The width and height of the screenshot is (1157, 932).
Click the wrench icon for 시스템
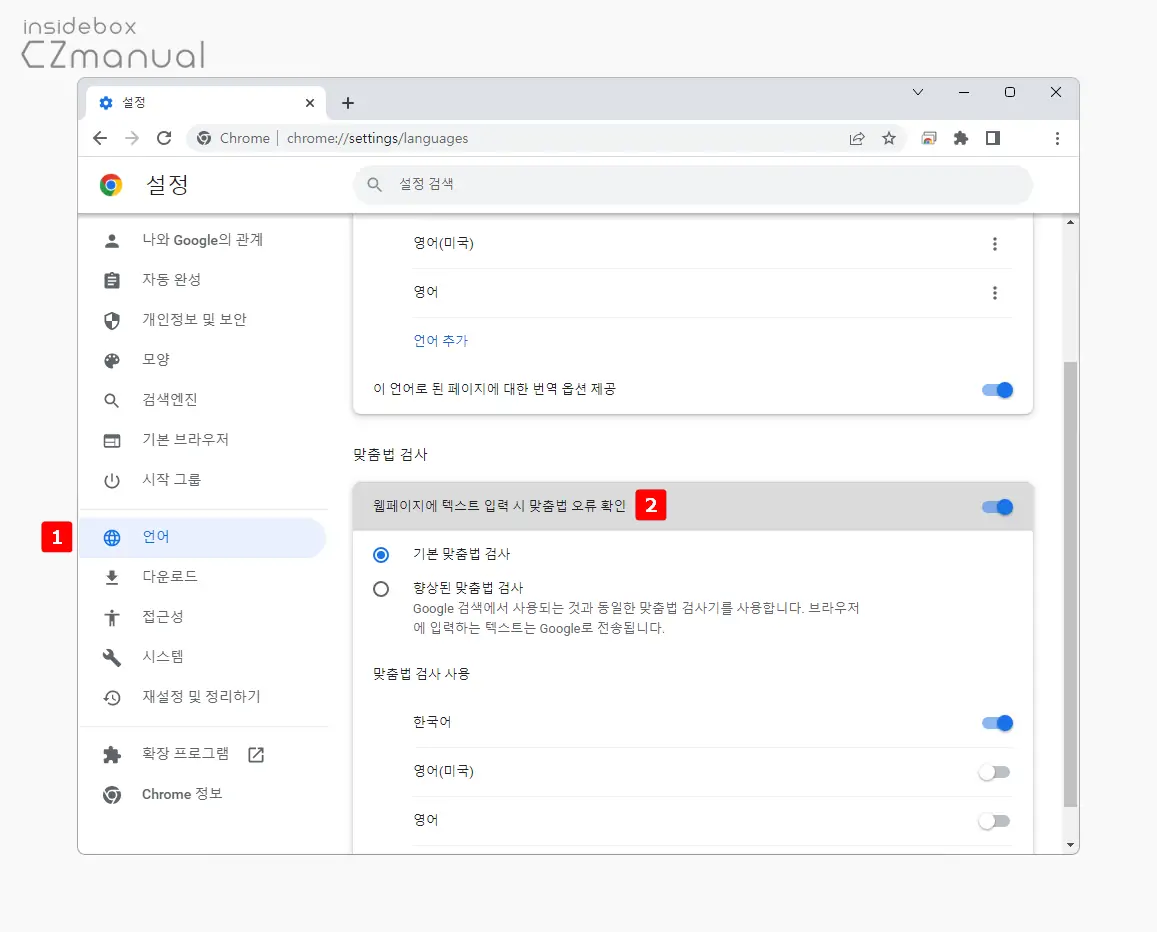[x=111, y=657]
